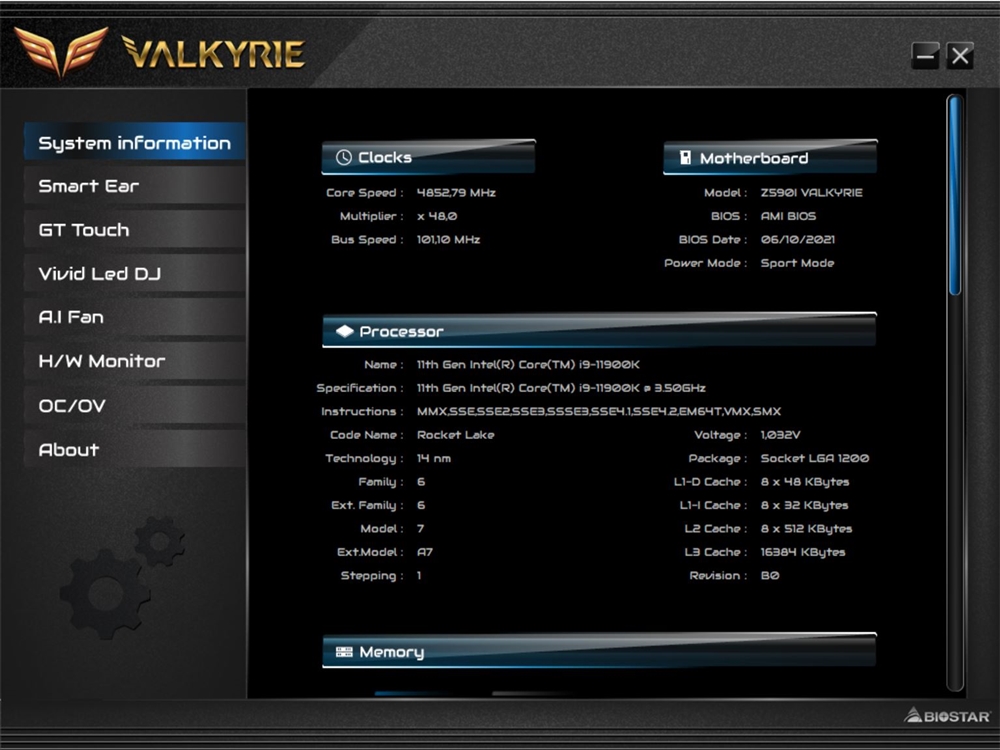The image size is (1000, 750).
Task: Select the Memory section header
Action: click(x=599, y=651)
